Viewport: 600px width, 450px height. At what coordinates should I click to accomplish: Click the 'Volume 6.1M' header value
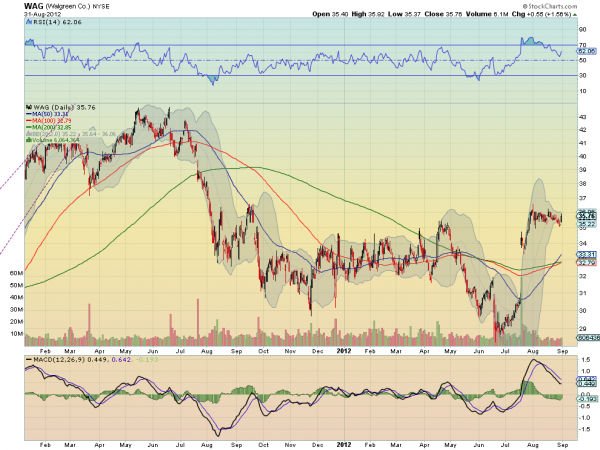pyautogui.click(x=487, y=14)
